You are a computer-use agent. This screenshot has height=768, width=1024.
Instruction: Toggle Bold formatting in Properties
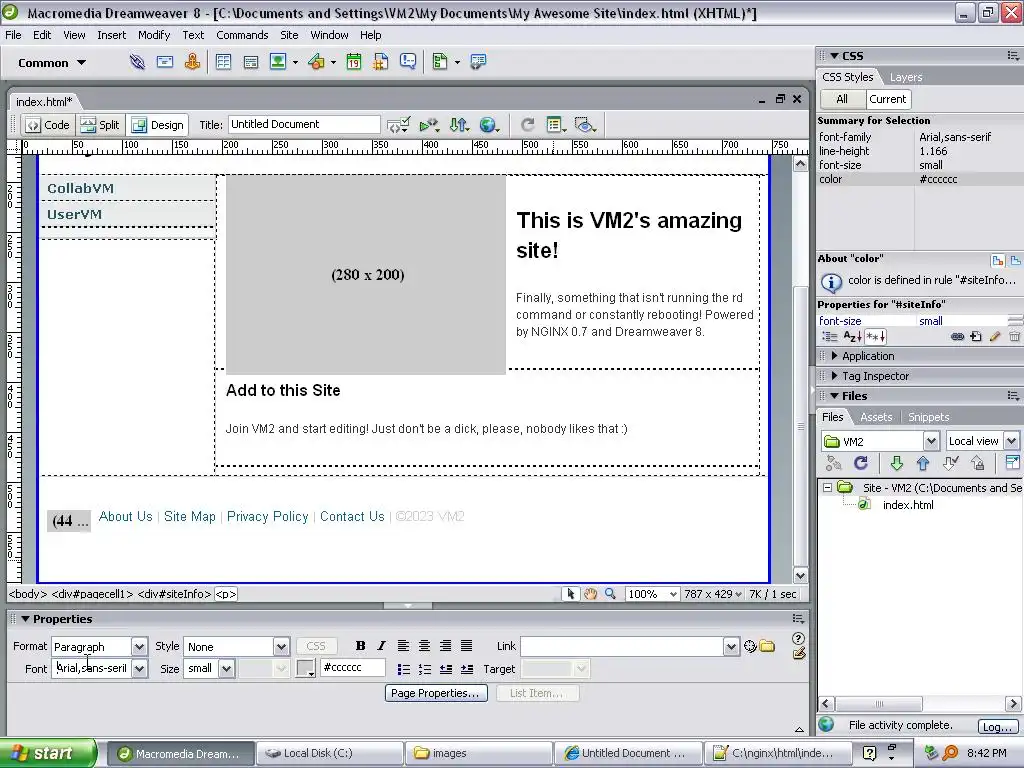pos(360,646)
